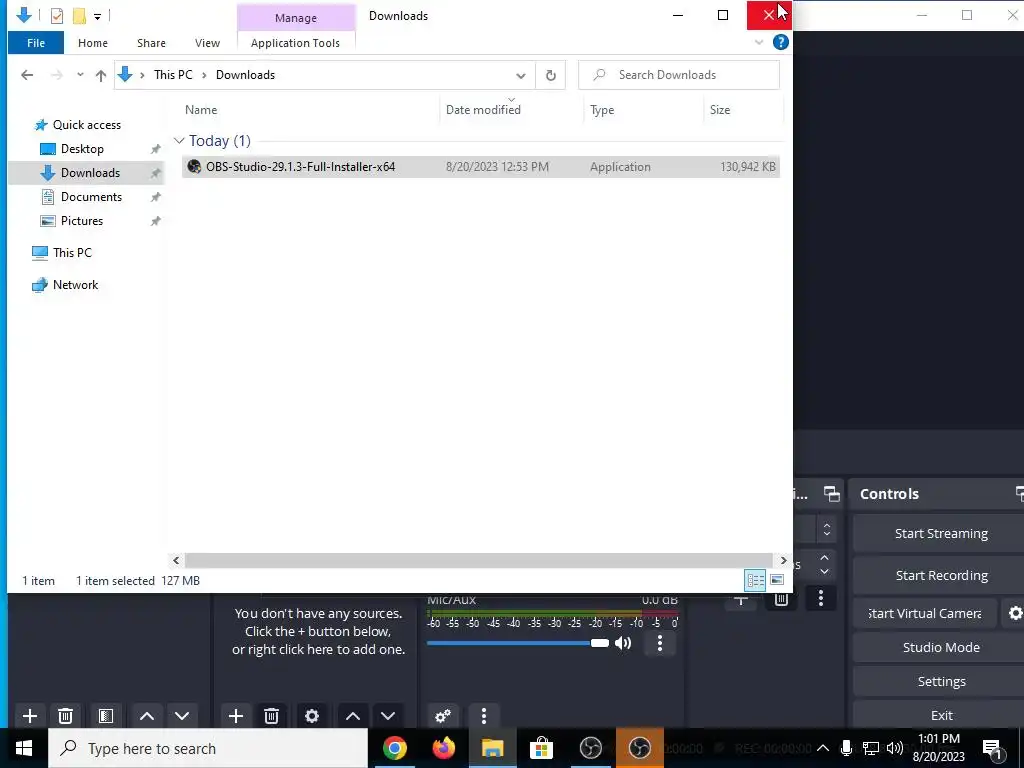This screenshot has height=768, width=1024.
Task: Collapse the Today (1) group
Action: point(179,141)
